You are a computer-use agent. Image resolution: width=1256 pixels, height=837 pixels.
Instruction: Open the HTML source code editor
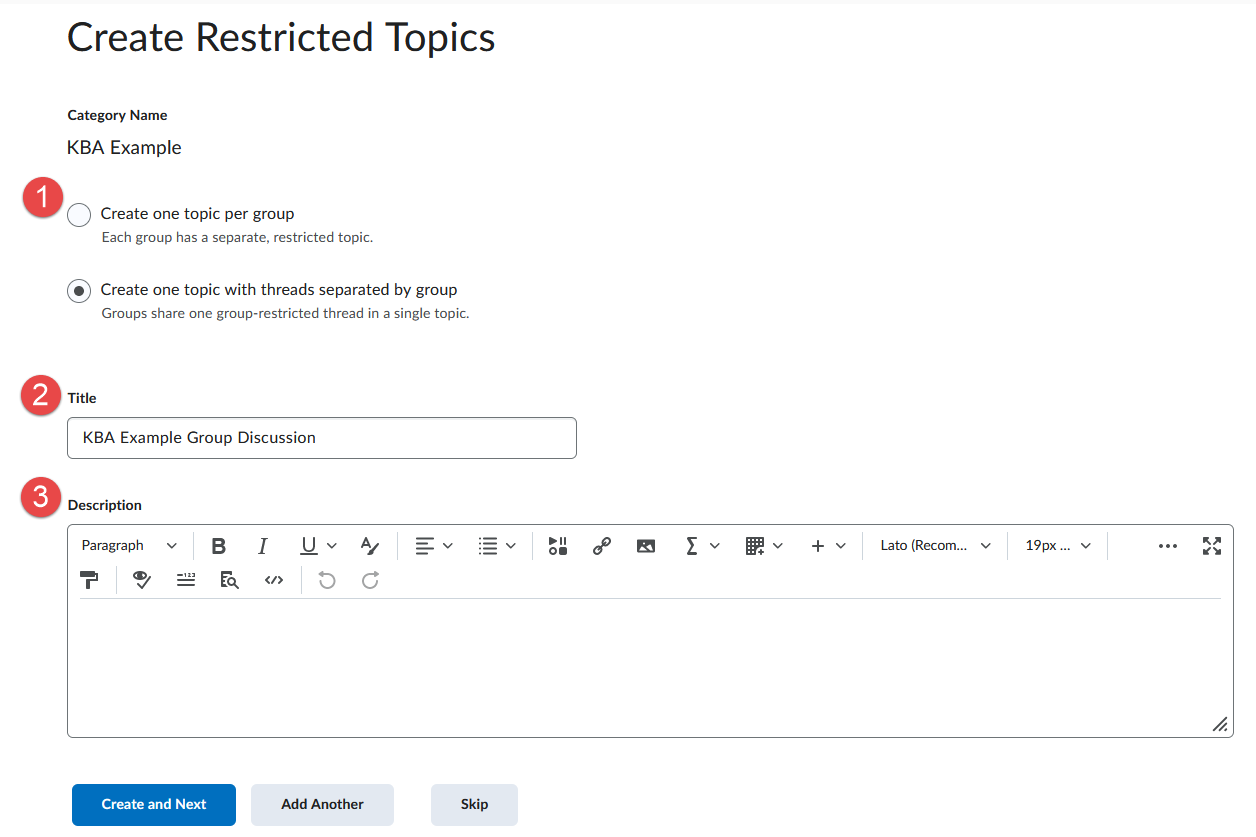(274, 580)
